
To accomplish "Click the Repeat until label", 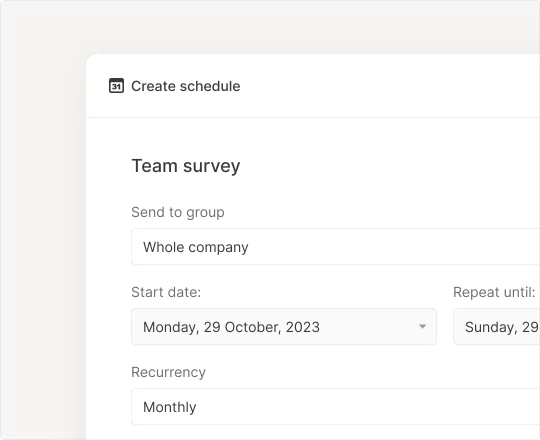I will pos(494,292).
